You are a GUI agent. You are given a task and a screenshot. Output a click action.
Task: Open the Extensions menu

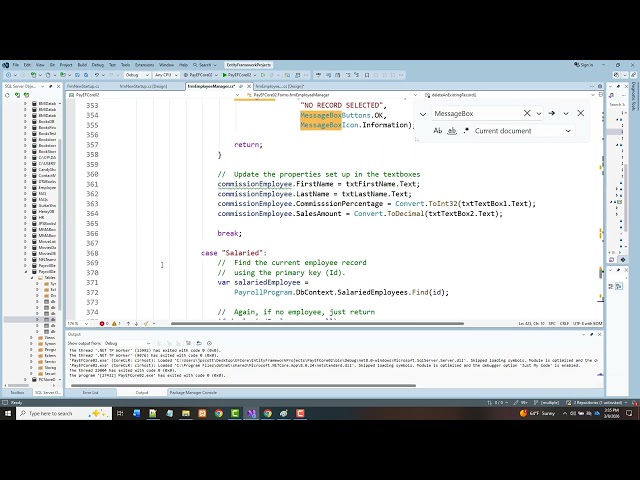pyautogui.click(x=144, y=65)
